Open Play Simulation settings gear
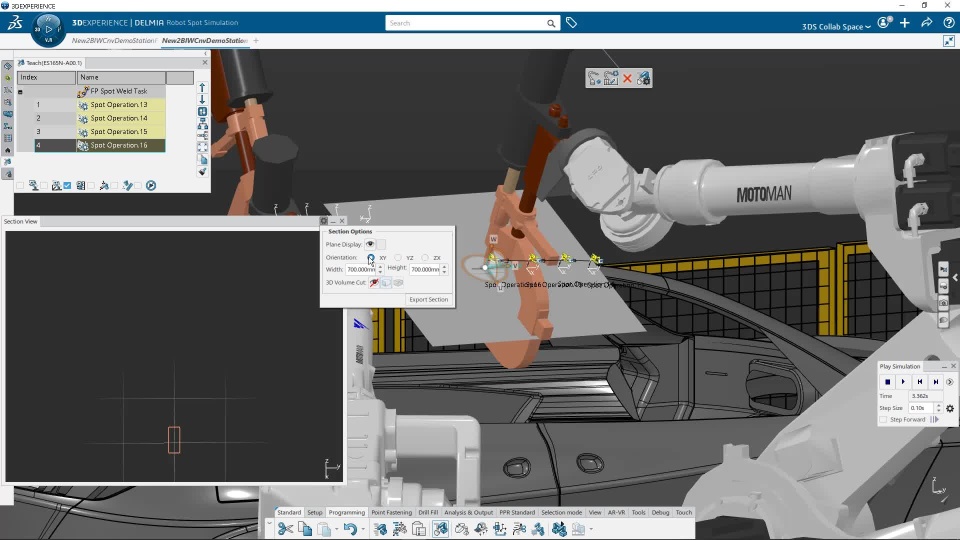 tap(950, 408)
